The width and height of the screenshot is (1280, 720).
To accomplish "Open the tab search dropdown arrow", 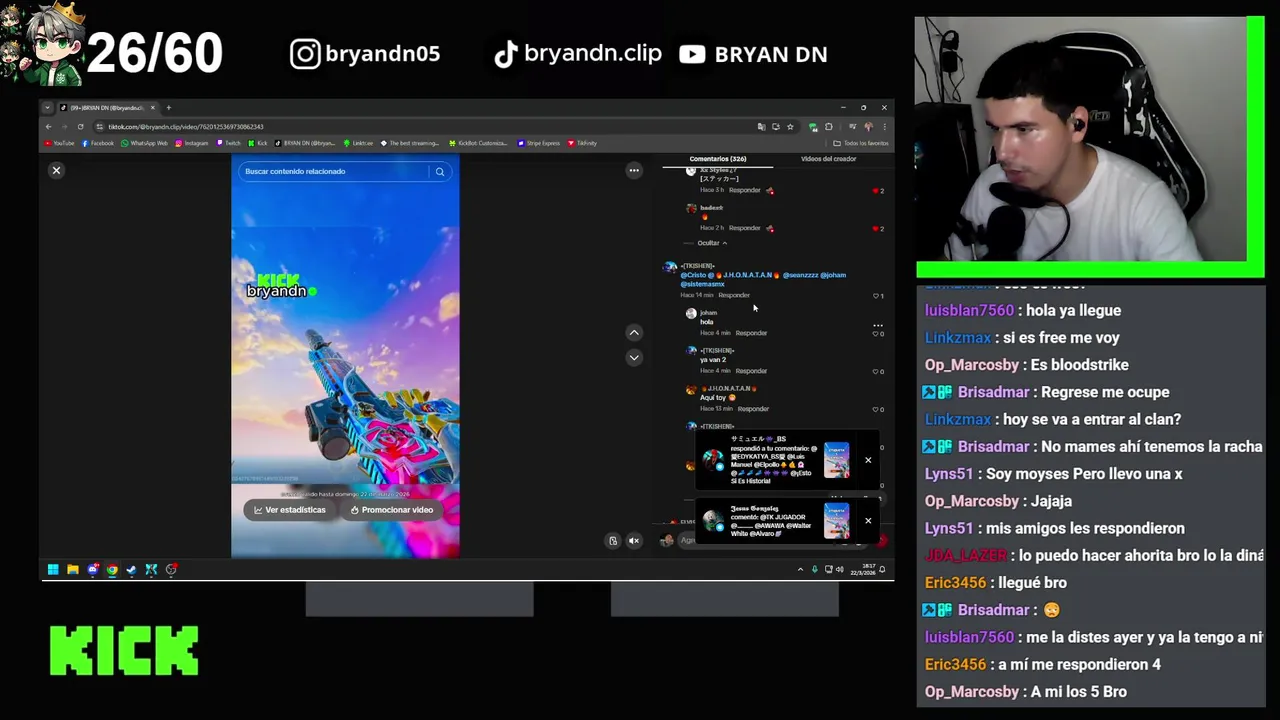I will coord(47,107).
